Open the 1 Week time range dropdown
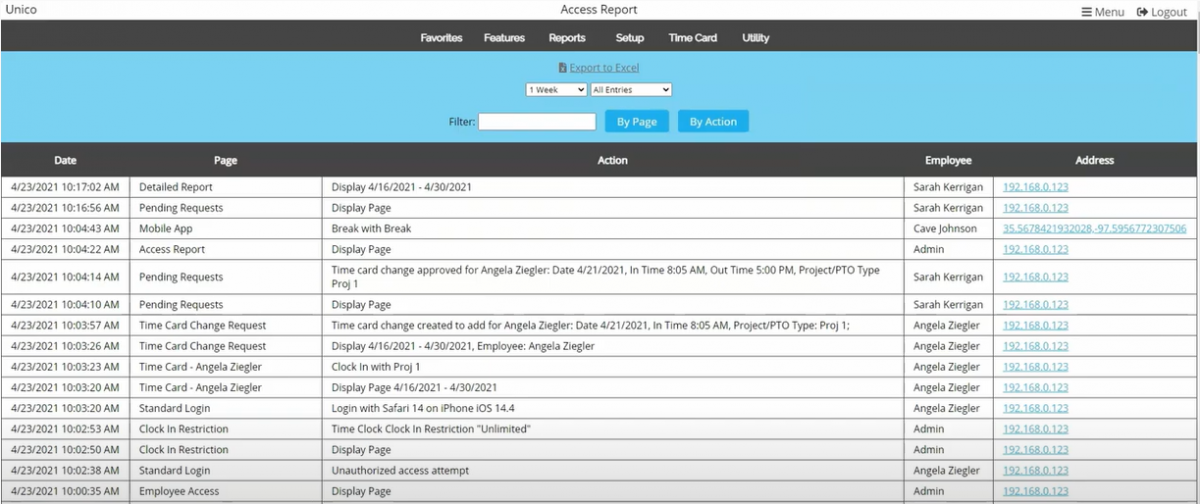 [x=556, y=90]
